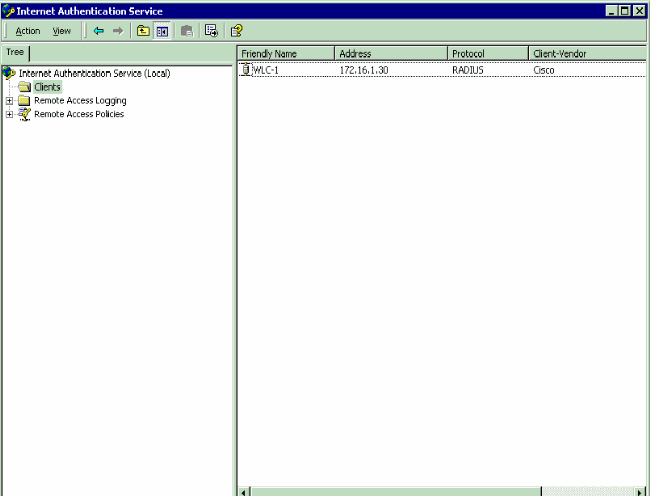This screenshot has height=496, width=650.
Task: Close the Internet Authentication Service window
Action: point(640,11)
